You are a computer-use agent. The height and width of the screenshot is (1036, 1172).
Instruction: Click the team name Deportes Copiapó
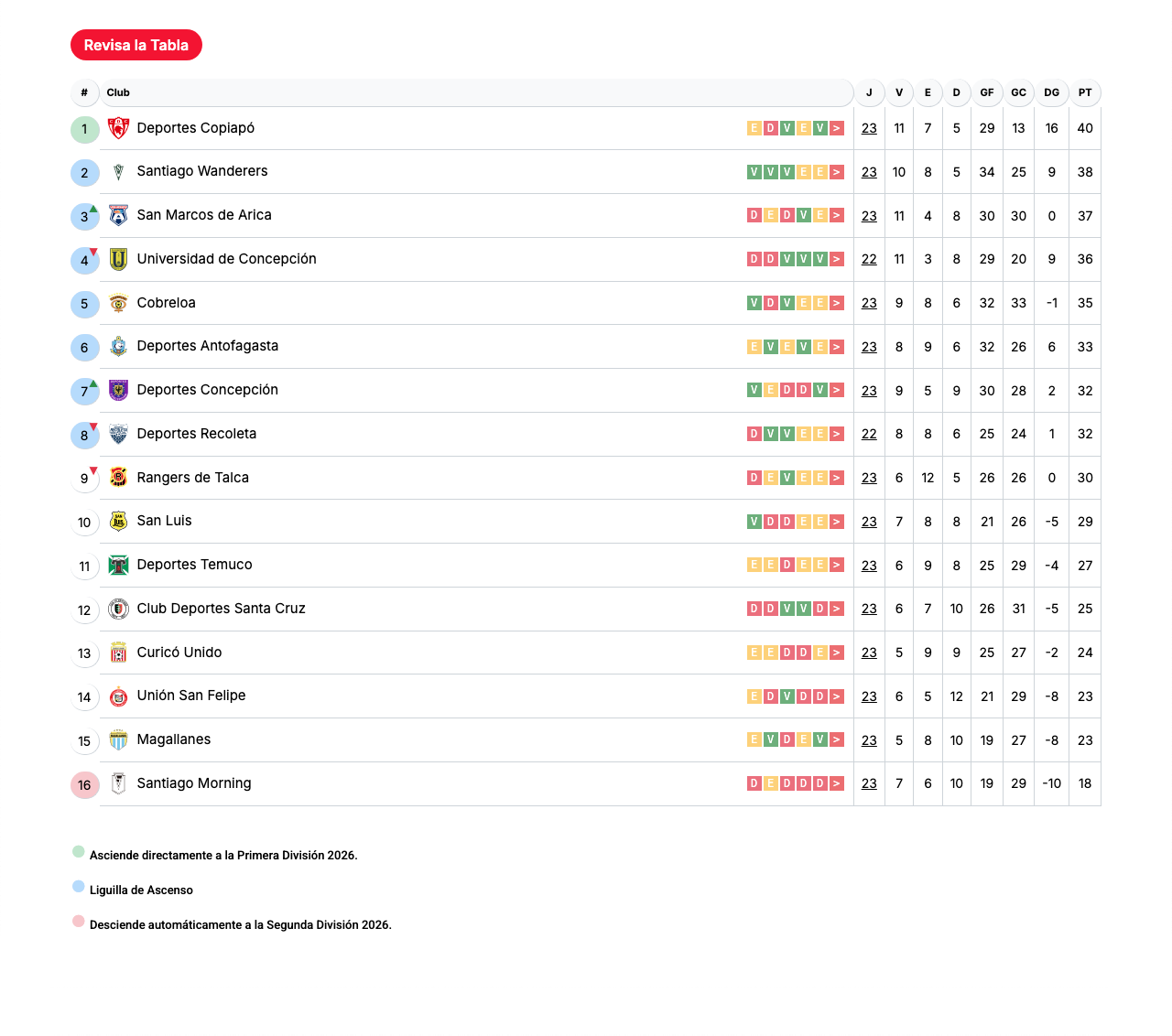pyautogui.click(x=196, y=128)
